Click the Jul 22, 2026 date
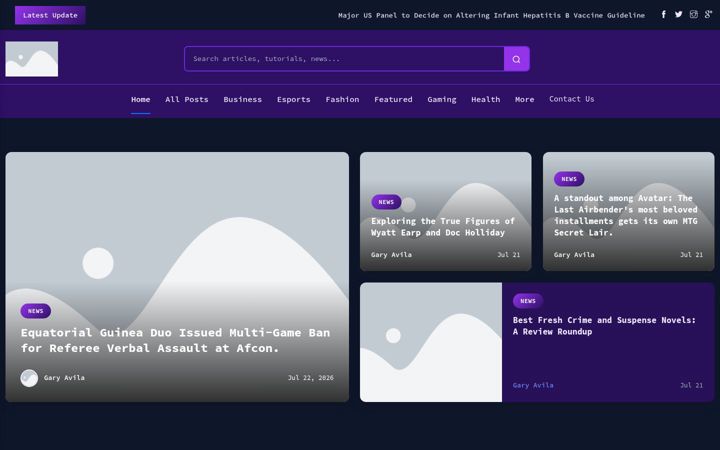 click(x=310, y=377)
